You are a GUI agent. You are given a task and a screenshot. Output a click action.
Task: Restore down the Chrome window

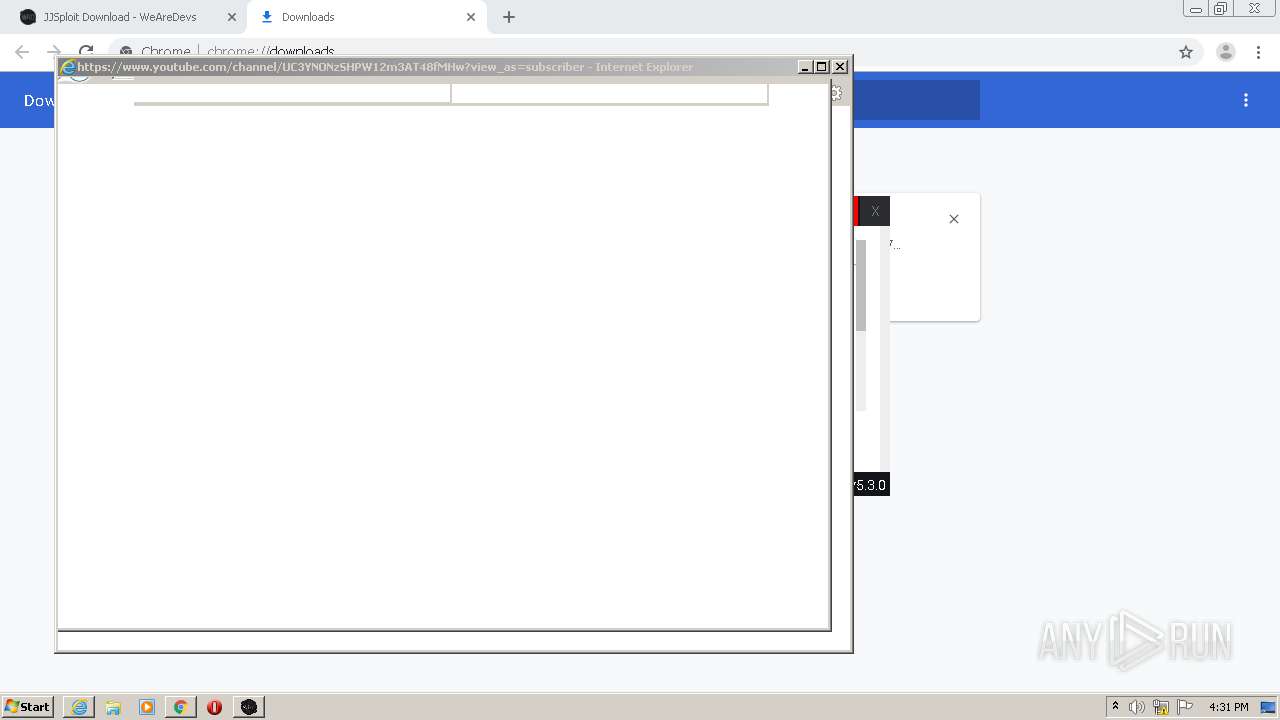1221,9
